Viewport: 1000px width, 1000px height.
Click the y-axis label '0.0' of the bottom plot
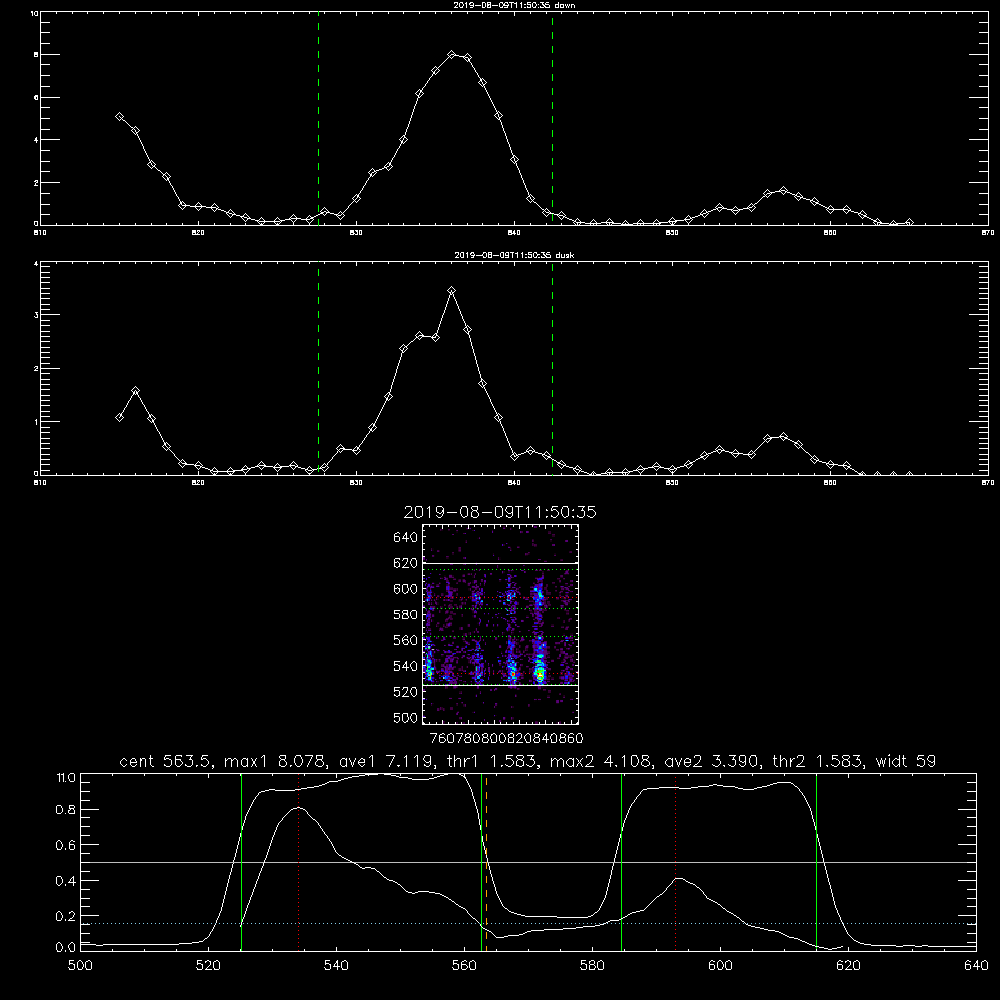[x=66, y=947]
